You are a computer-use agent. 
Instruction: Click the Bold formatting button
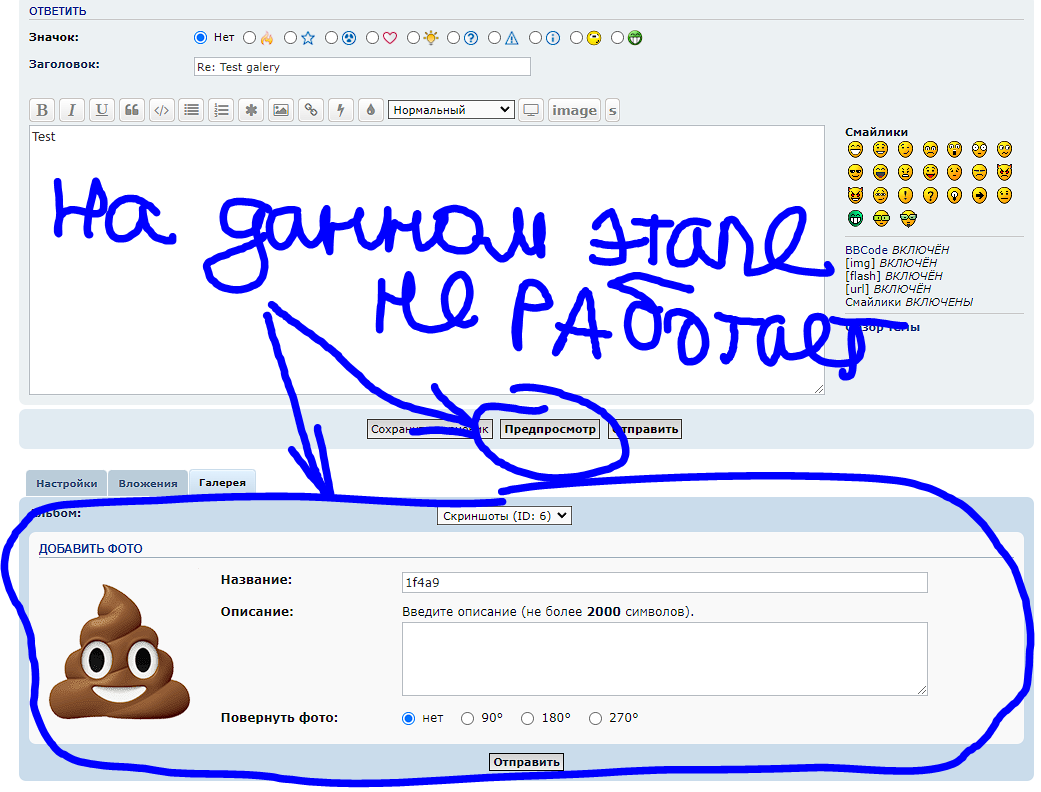pos(42,110)
